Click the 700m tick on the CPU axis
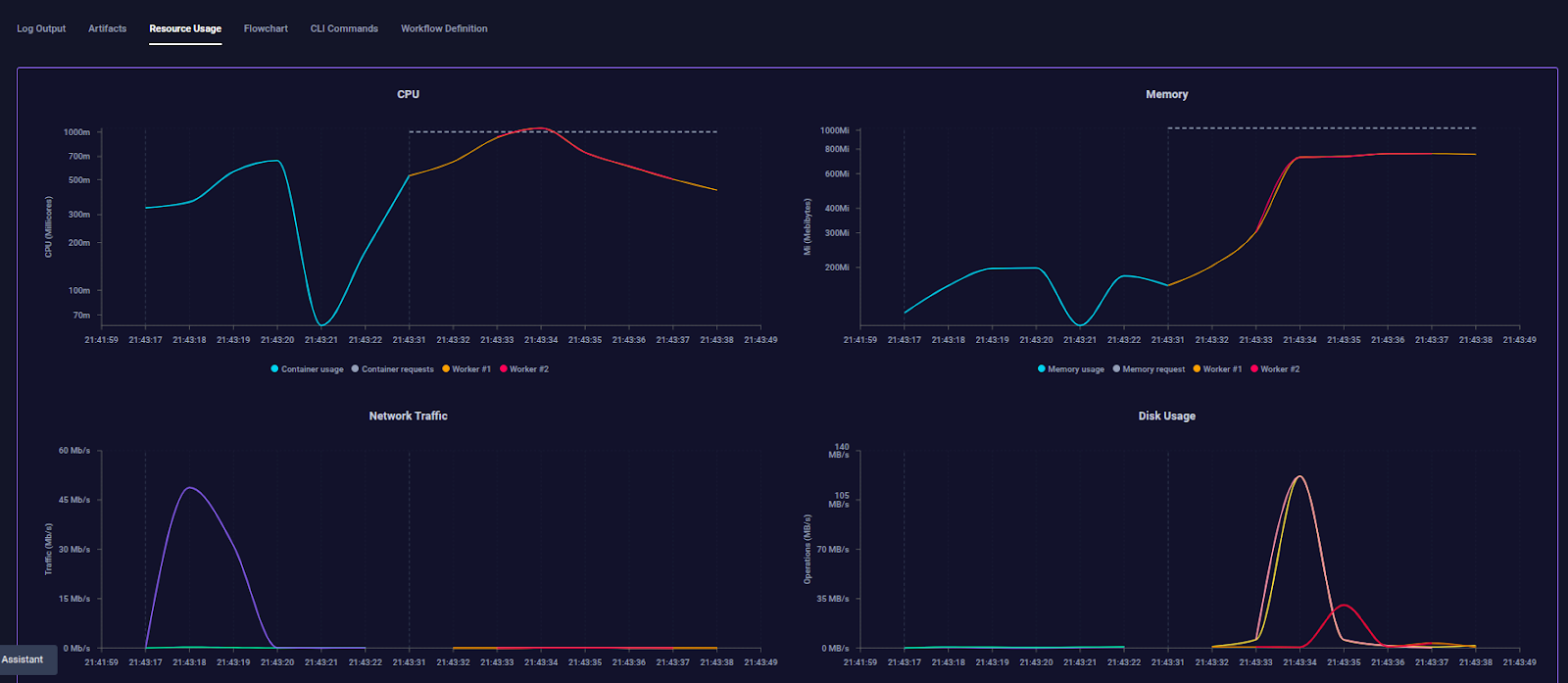This screenshot has height=683, width=1568. [79, 156]
